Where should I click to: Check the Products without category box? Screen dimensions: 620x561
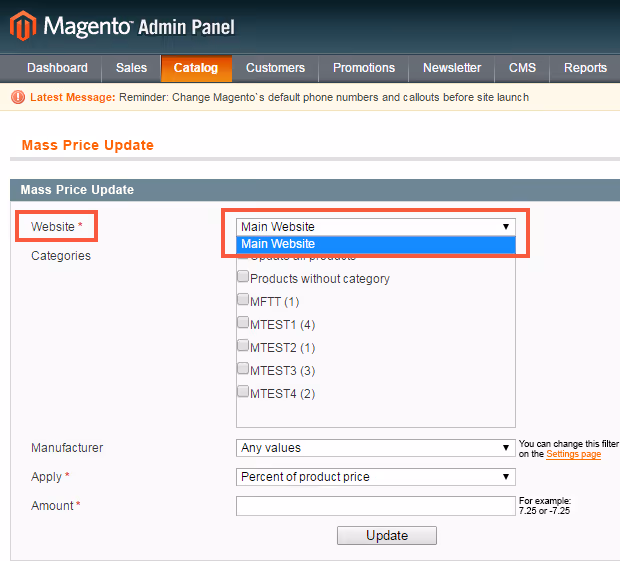[x=243, y=276]
